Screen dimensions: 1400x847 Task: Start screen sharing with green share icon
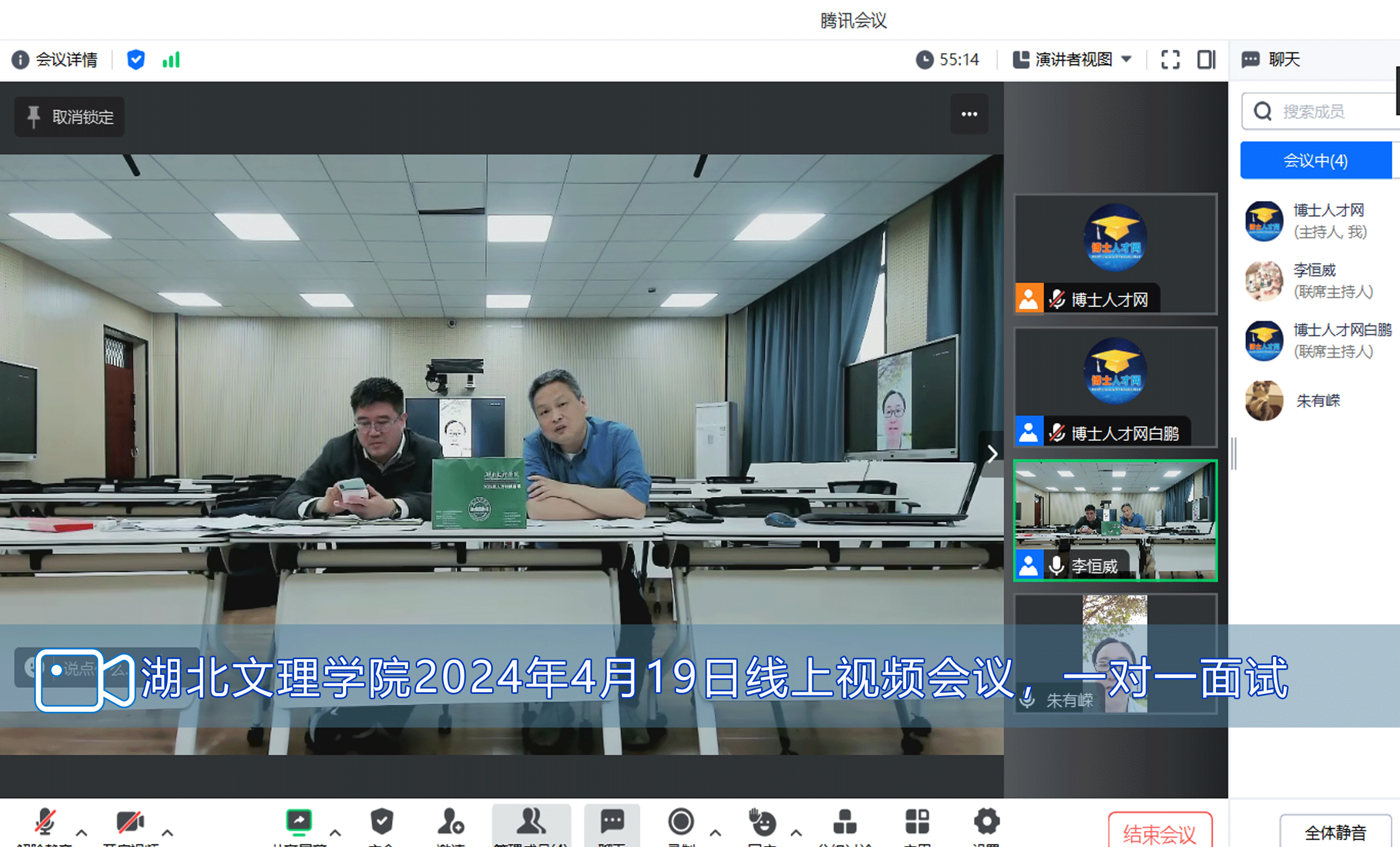click(x=299, y=822)
